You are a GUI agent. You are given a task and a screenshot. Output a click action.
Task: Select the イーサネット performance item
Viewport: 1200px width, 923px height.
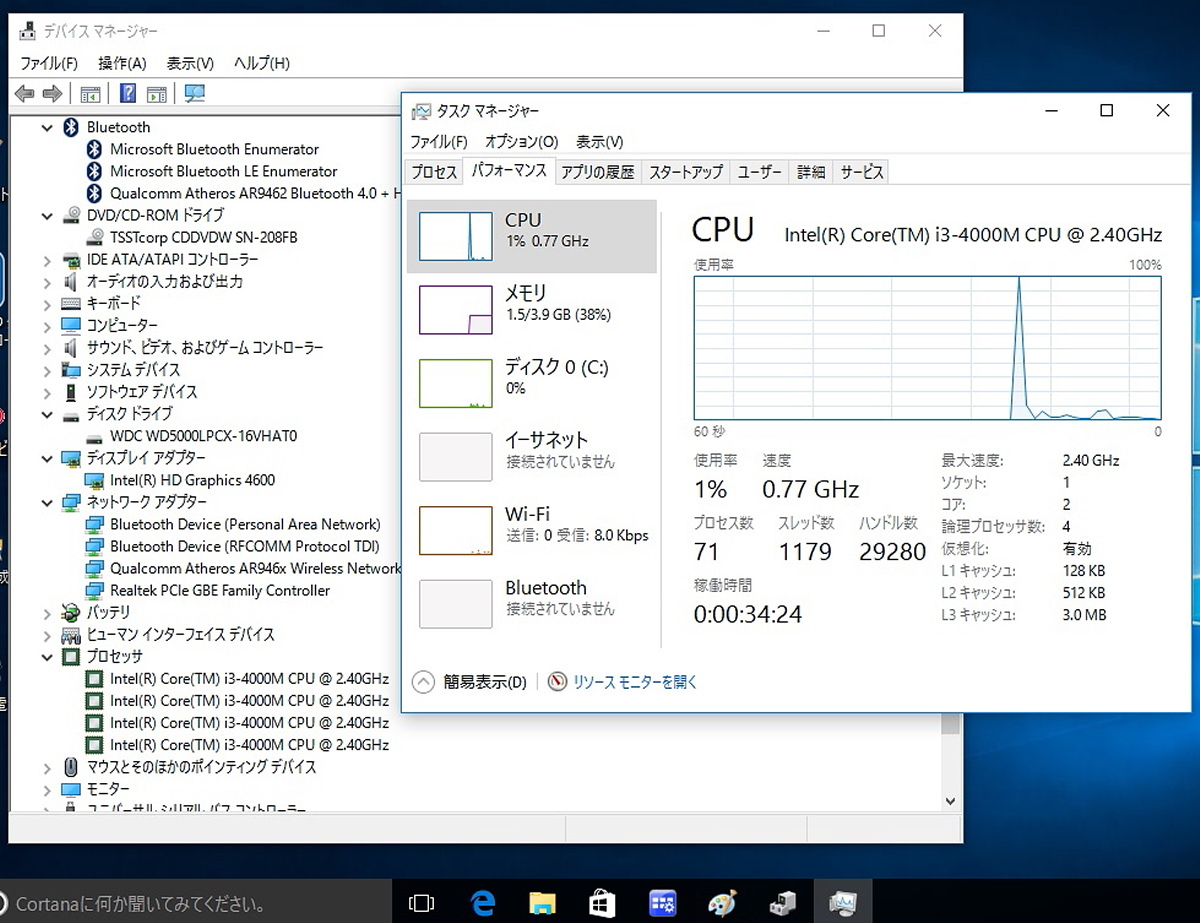(532, 456)
